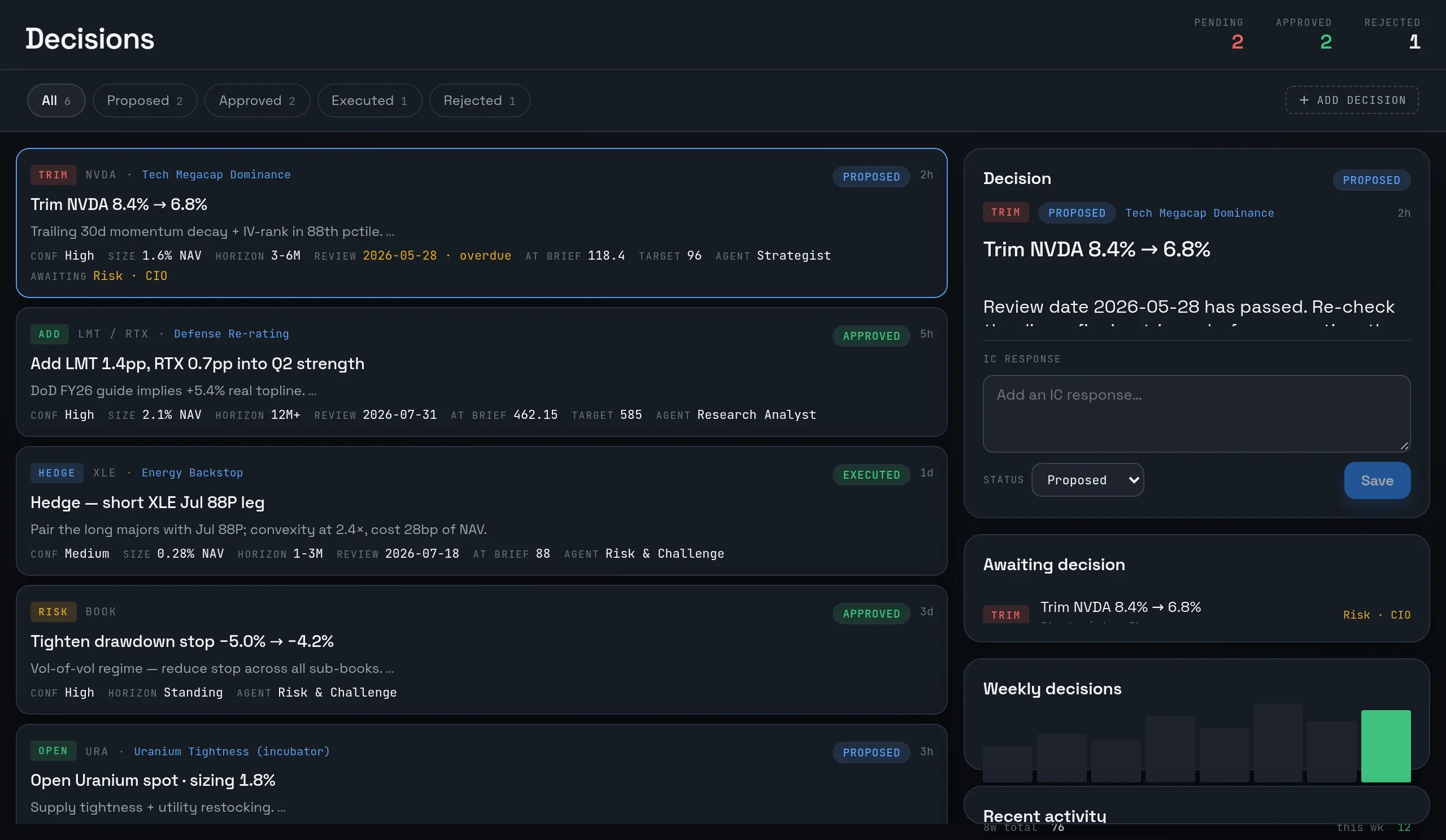Open Uranium Tightness (incubator) link
This screenshot has width=1446, height=840.
pos(232,751)
